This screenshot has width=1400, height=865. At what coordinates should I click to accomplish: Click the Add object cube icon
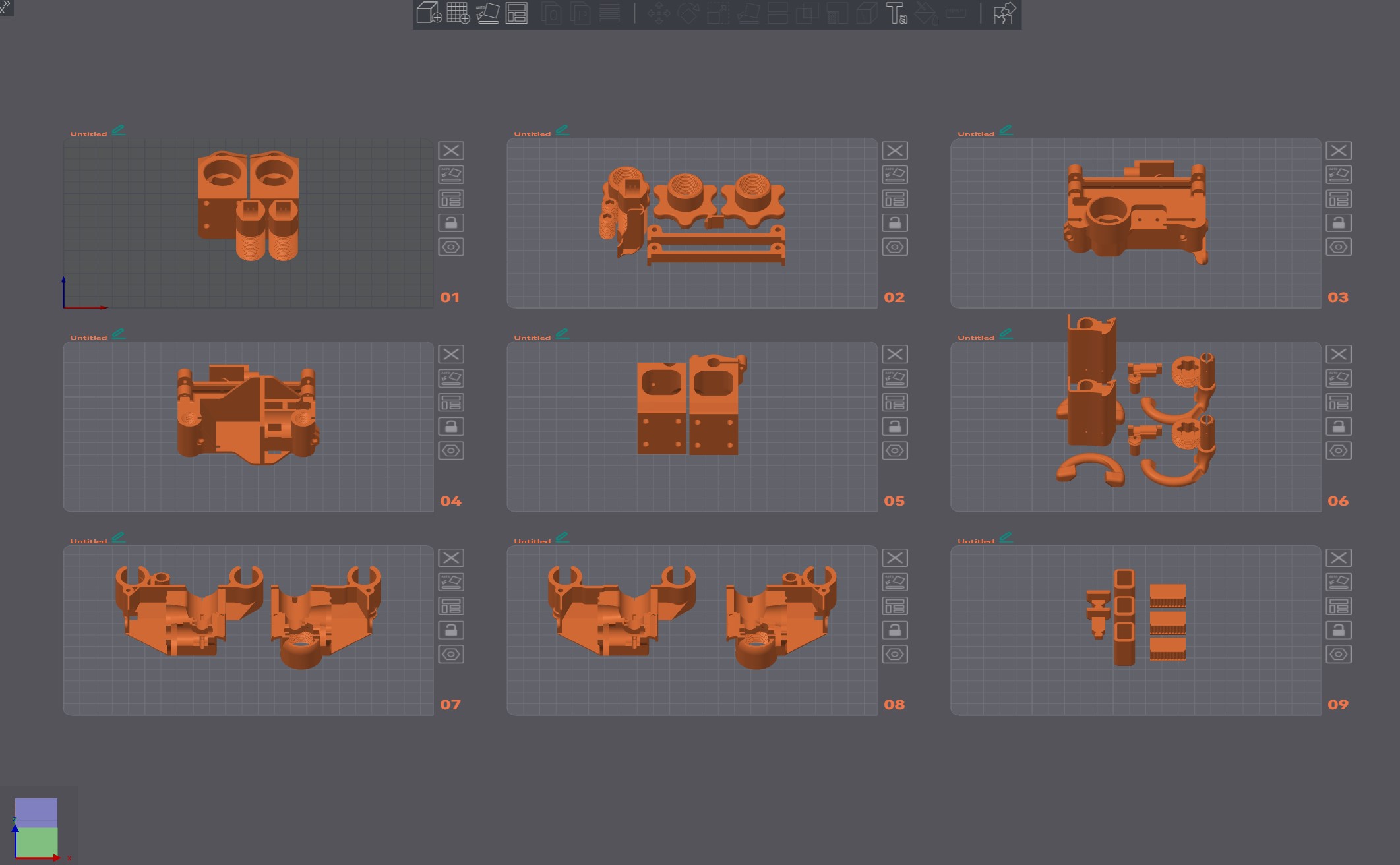(429, 13)
